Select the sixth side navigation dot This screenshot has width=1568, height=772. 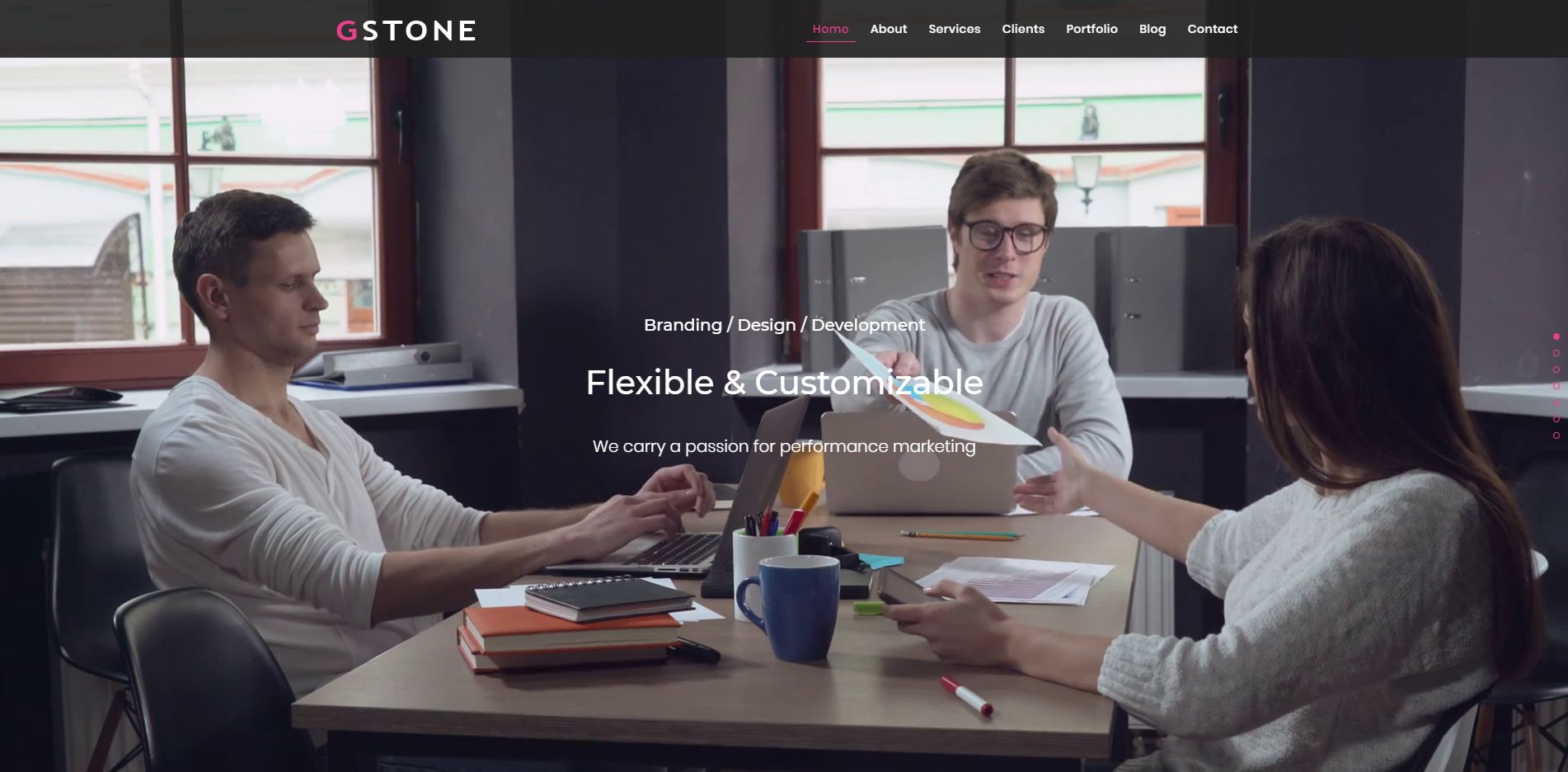(1556, 419)
